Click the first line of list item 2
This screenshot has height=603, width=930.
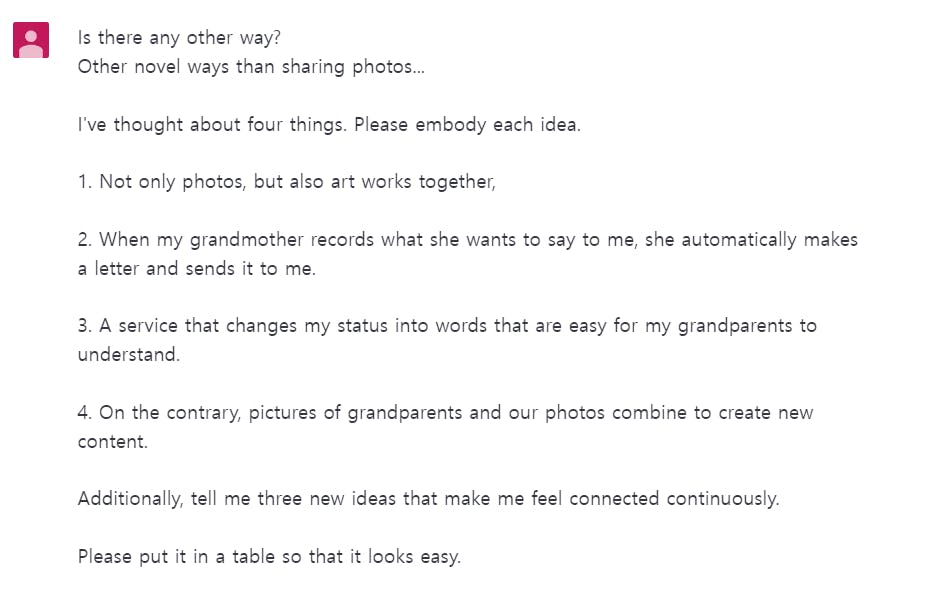467,240
